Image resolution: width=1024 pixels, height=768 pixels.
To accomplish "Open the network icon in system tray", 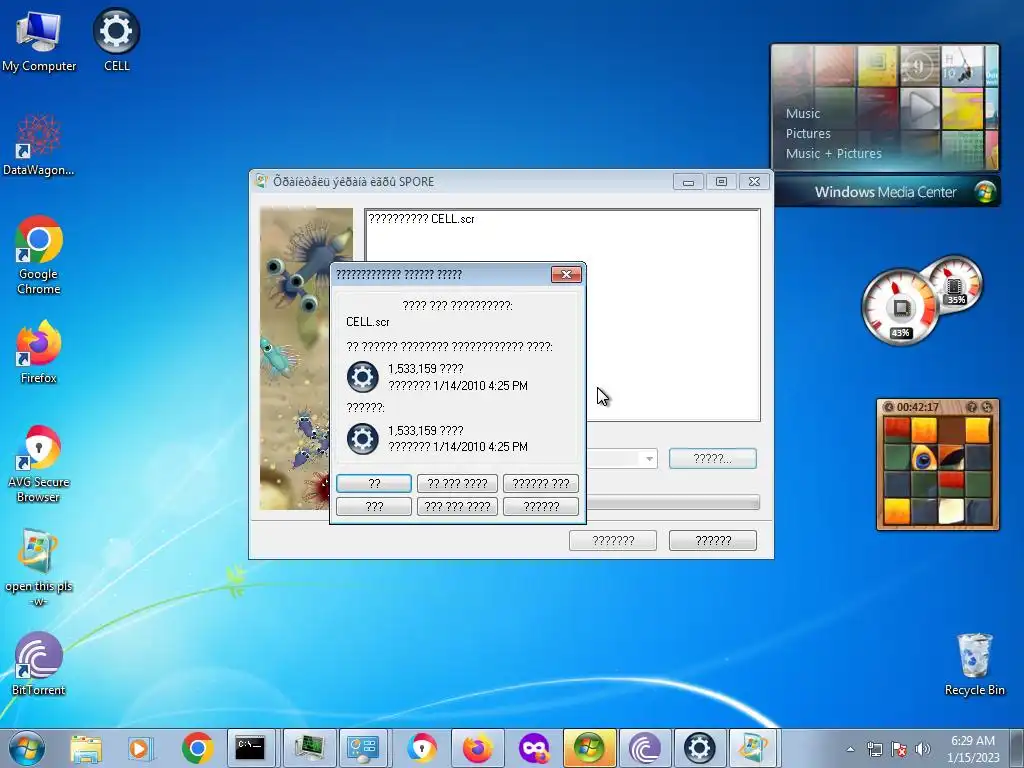I will point(874,749).
